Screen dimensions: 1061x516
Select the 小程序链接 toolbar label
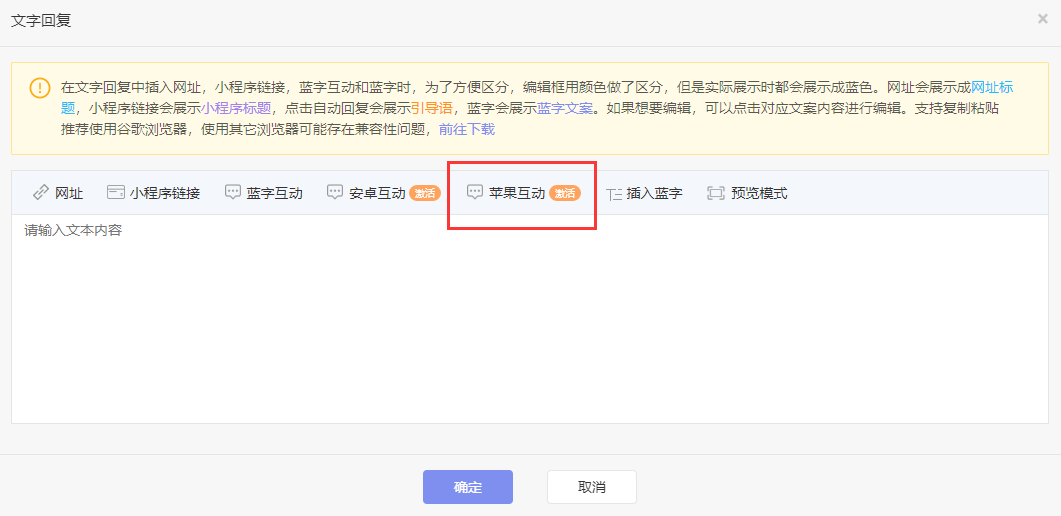pos(165,193)
